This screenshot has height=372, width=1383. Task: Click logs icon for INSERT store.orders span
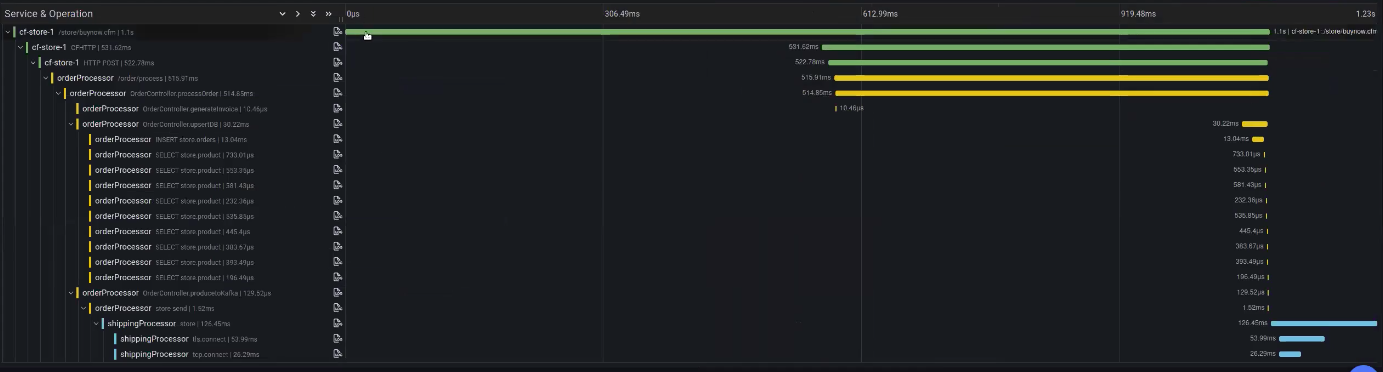point(337,139)
